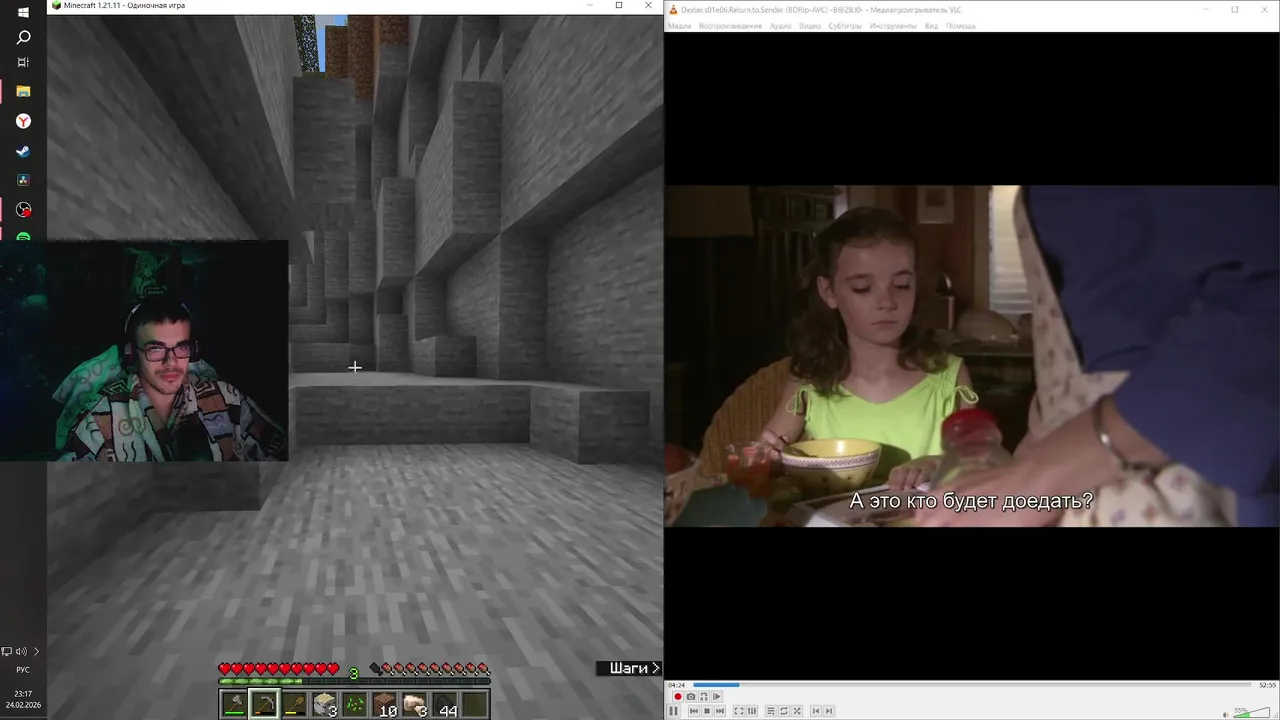Click the Шаги button in Minecraft
The width and height of the screenshot is (1280, 720).
(629, 668)
